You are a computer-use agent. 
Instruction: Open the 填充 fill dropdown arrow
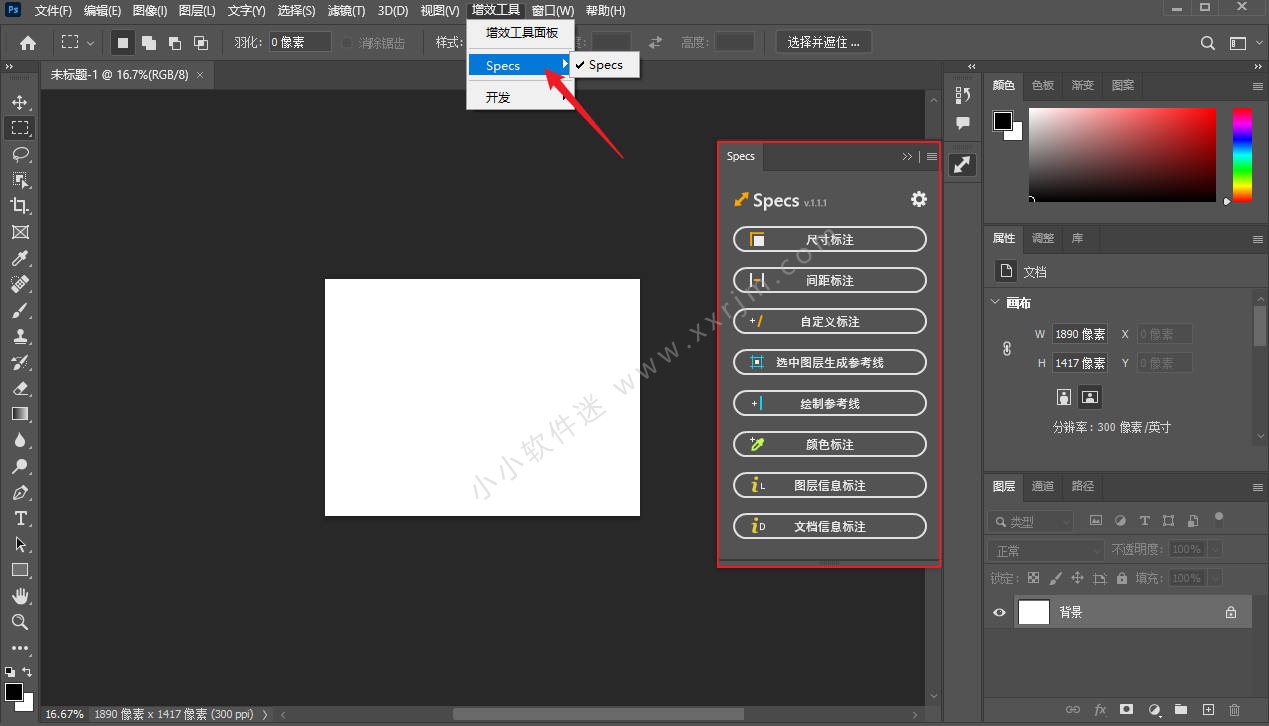pyautogui.click(x=1215, y=578)
